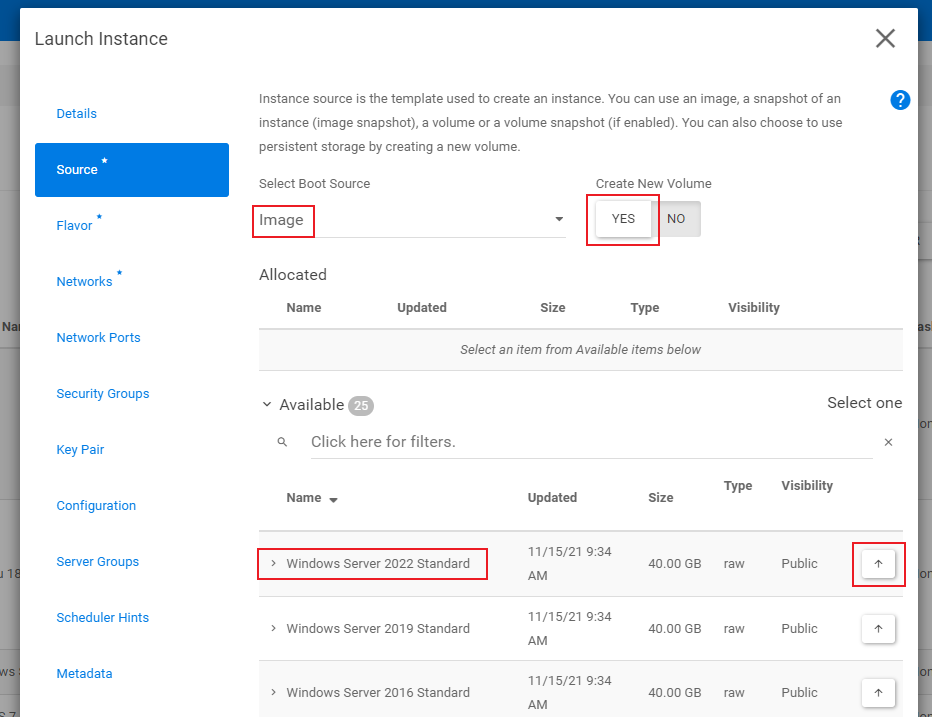The width and height of the screenshot is (932, 717).
Task: Click the Allocated Name column header
Action: point(304,307)
